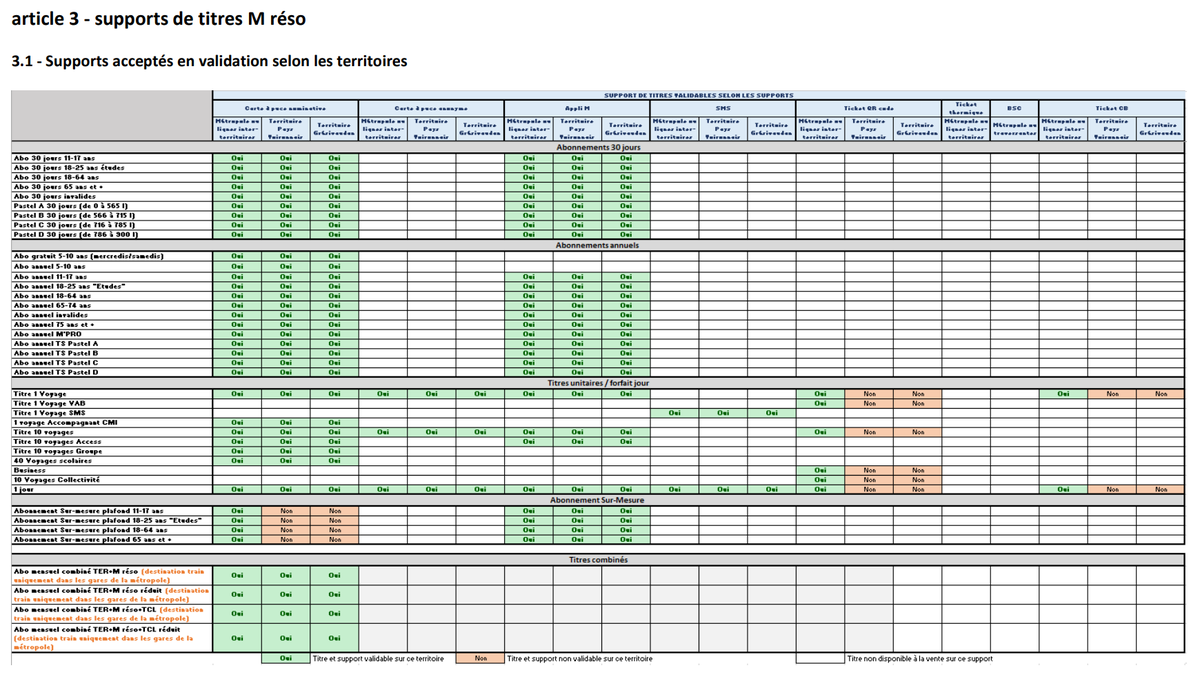This screenshot has width=1200, height=690.
Task: Click the row label 'Abo annuel M'PRO'
Action: click(x=49, y=334)
